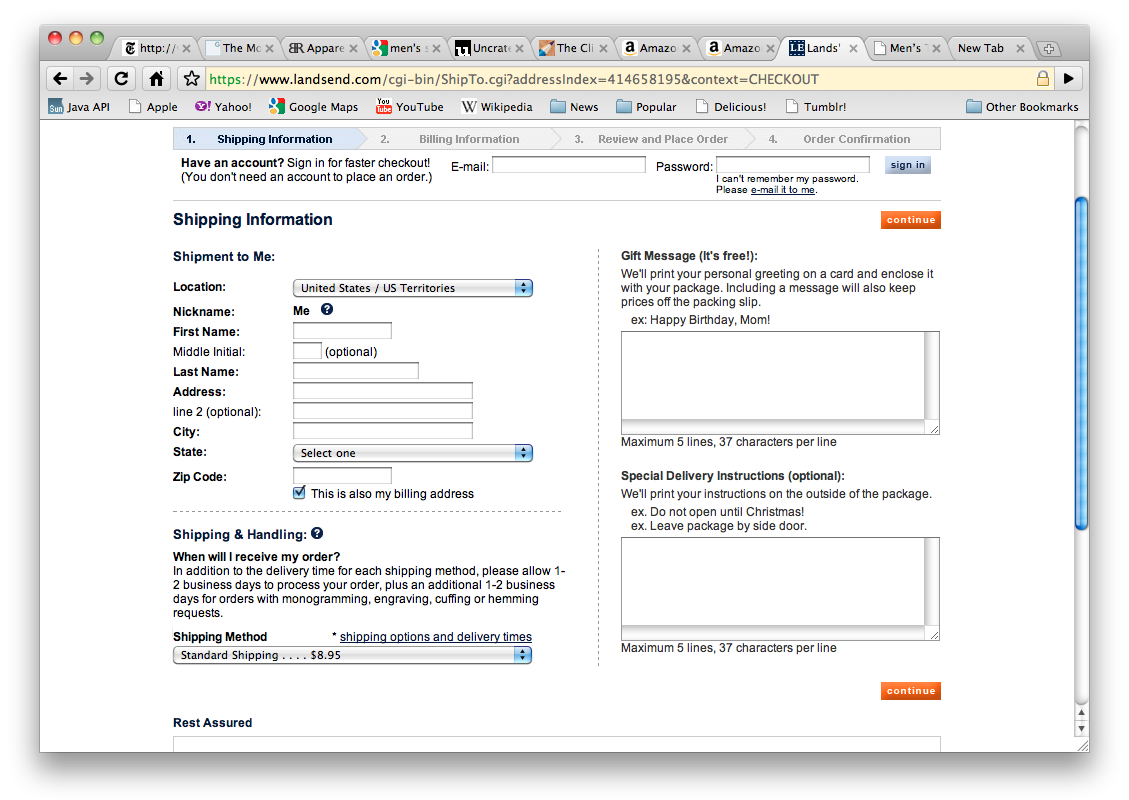
Task: Open the Google Maps bookmark
Action: (x=313, y=107)
